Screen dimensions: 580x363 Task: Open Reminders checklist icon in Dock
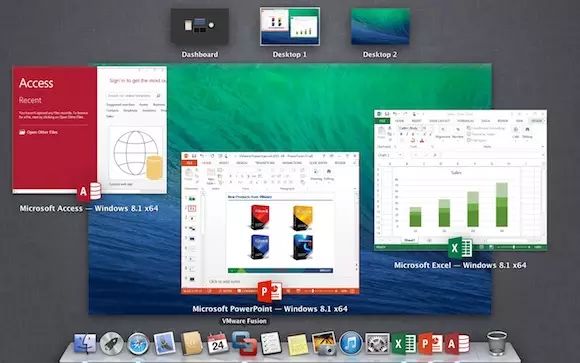click(x=271, y=343)
